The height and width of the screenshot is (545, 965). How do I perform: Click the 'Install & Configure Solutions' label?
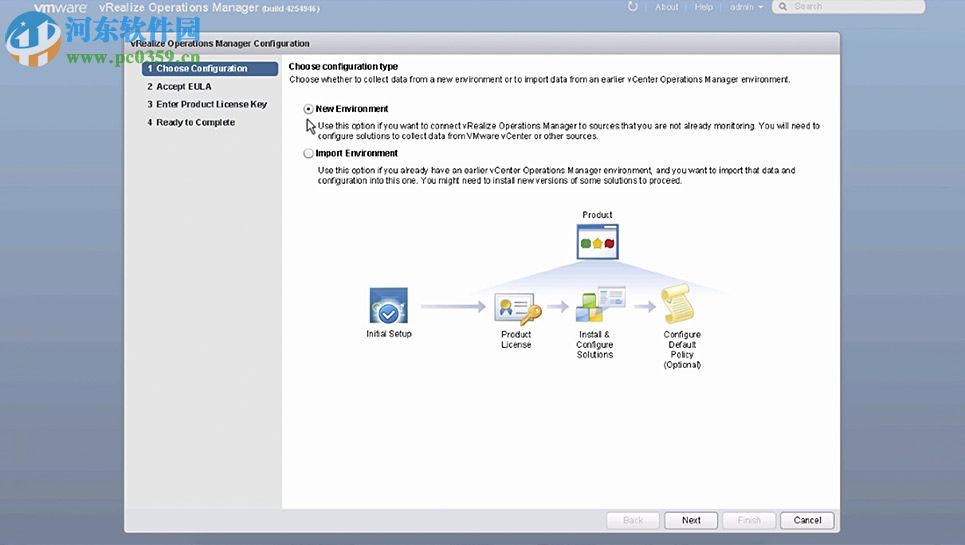click(595, 344)
